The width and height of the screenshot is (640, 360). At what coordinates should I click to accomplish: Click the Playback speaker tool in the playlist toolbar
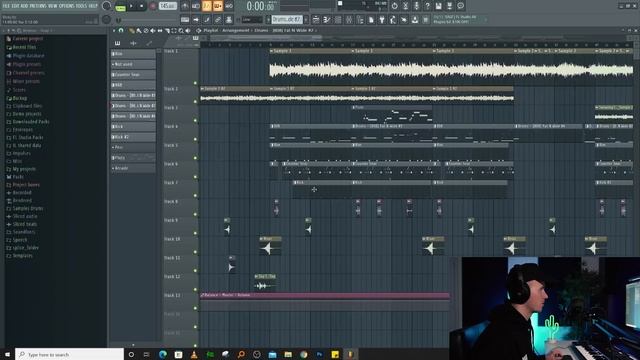188,31
